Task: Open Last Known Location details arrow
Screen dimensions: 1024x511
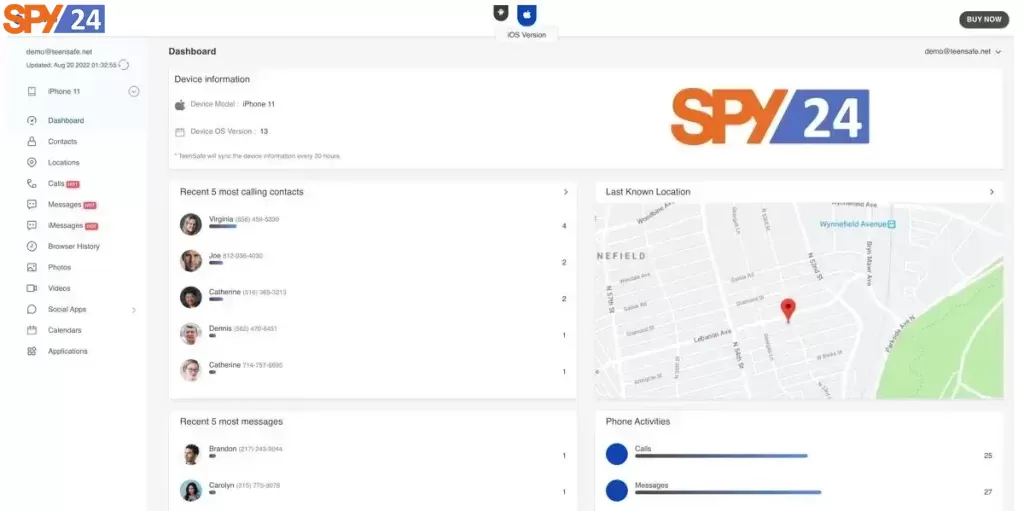Action: [x=991, y=192]
